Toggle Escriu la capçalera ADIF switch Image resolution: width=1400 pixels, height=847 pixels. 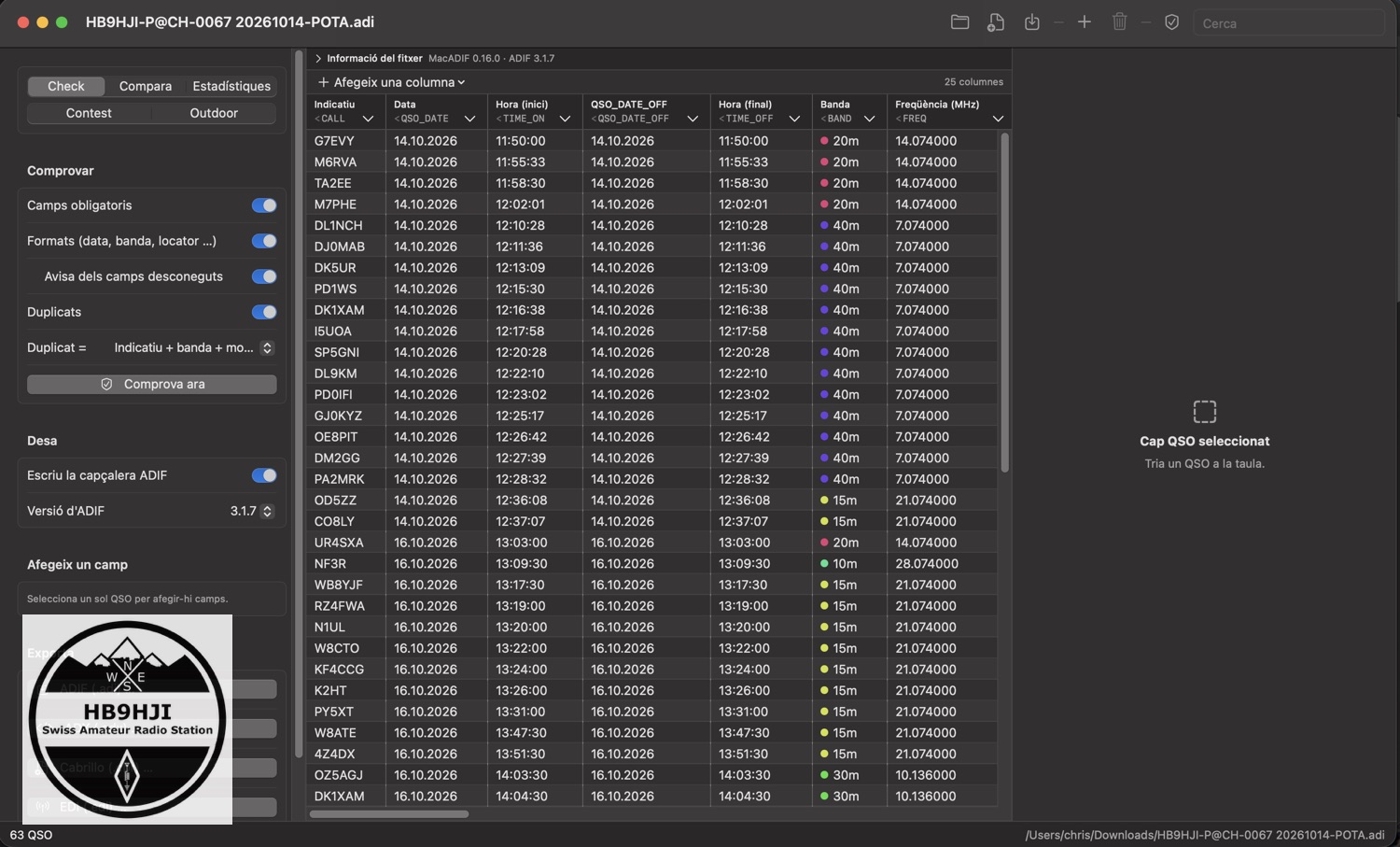point(264,475)
